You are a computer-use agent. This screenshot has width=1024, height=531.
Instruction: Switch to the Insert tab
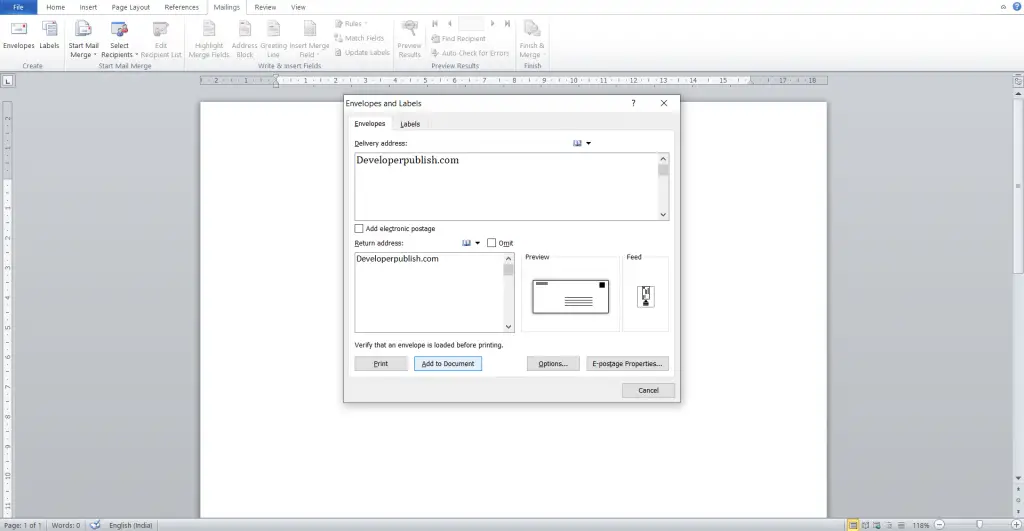[88, 7]
